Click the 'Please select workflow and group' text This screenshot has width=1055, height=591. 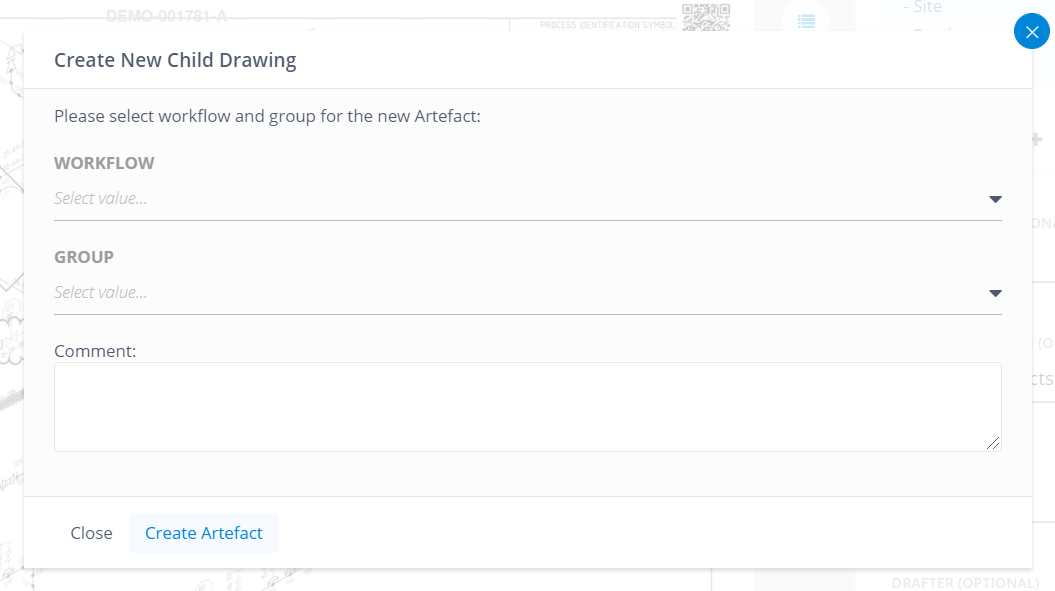(267, 116)
